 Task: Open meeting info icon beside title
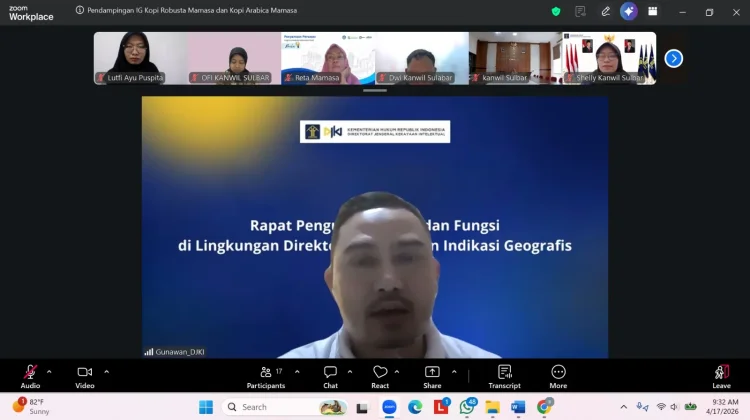tap(80, 10)
